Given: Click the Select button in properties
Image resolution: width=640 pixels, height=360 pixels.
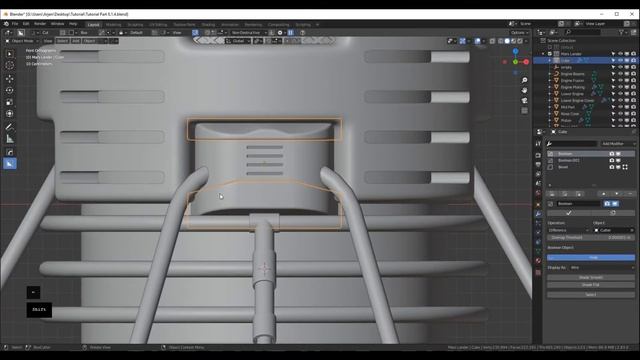Looking at the screenshot, I should (591, 295).
